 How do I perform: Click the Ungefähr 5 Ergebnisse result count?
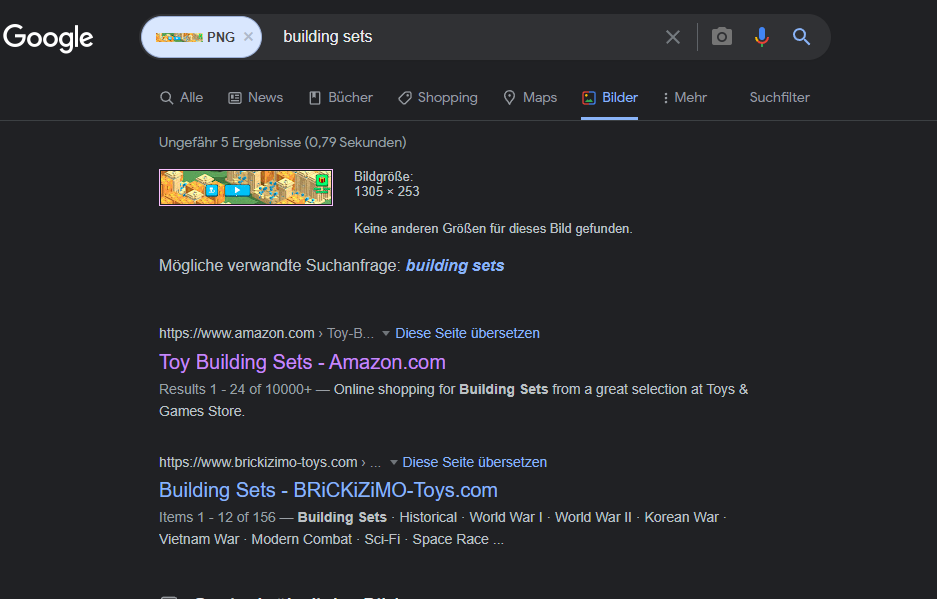point(283,142)
